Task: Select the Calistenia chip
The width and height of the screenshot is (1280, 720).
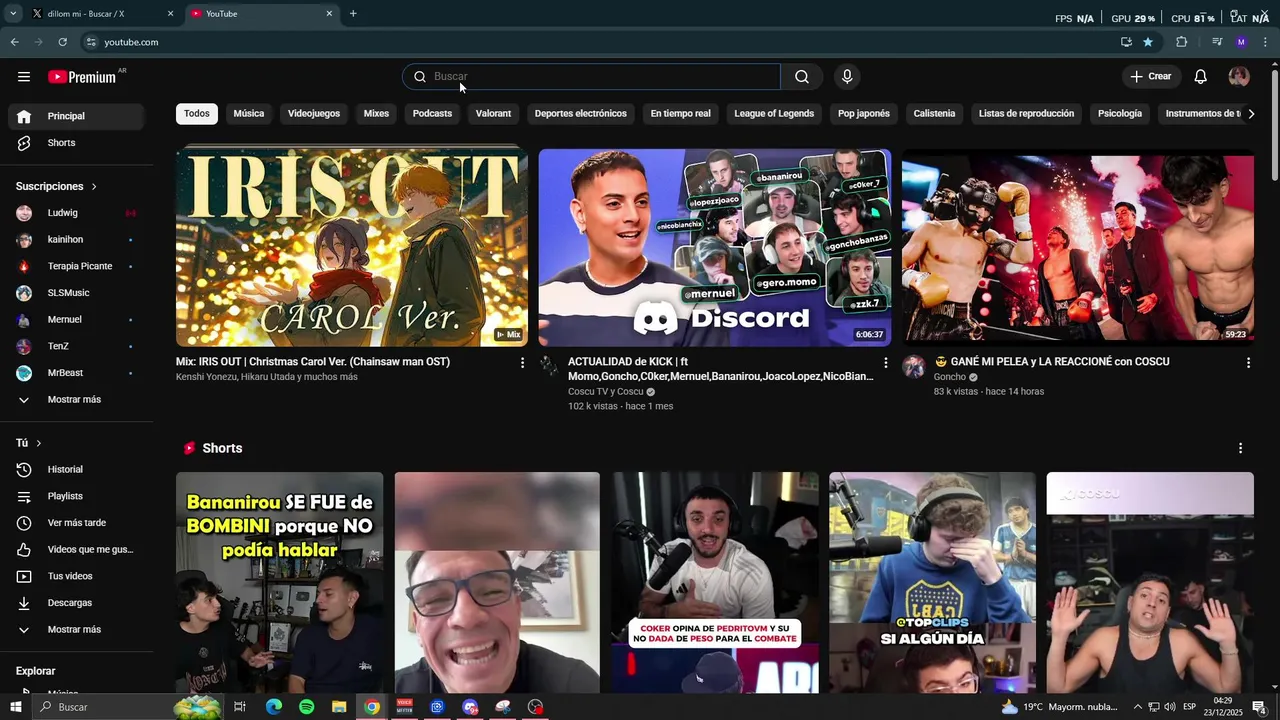Action: [934, 114]
